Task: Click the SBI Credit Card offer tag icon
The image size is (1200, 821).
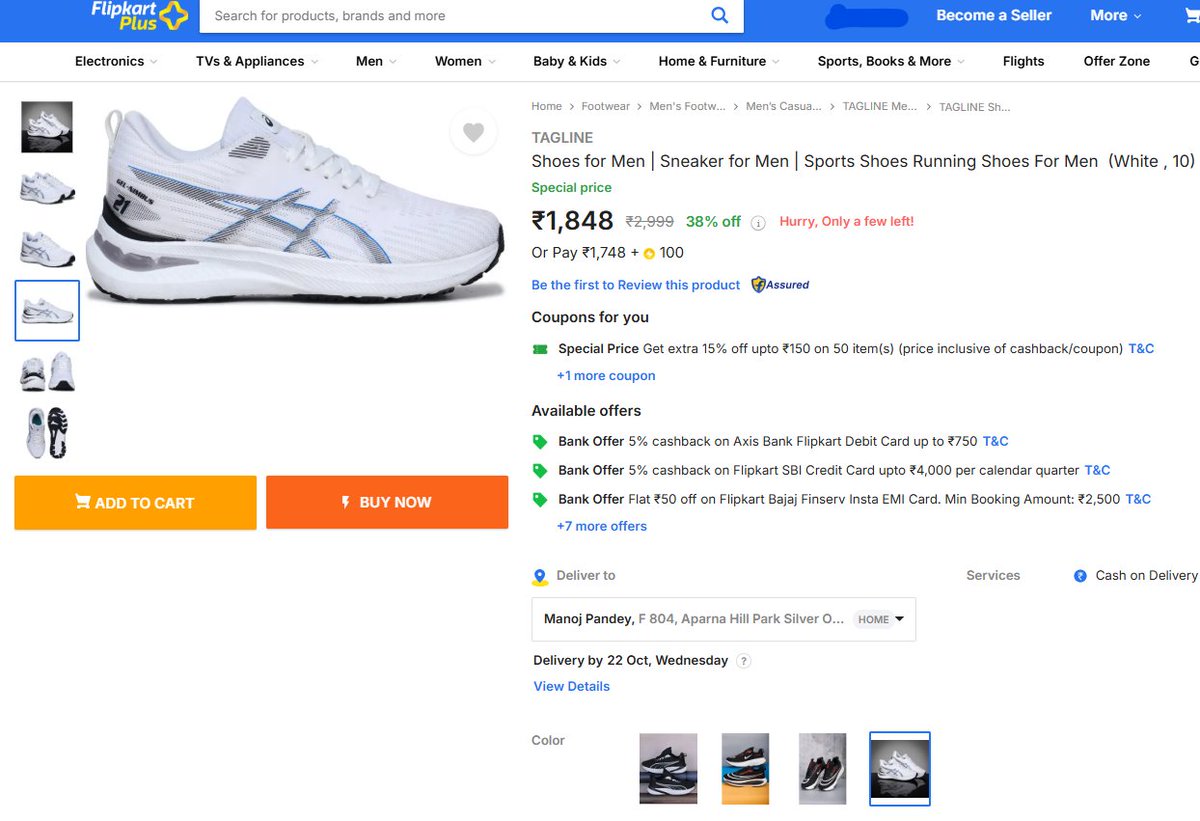Action: [x=540, y=470]
